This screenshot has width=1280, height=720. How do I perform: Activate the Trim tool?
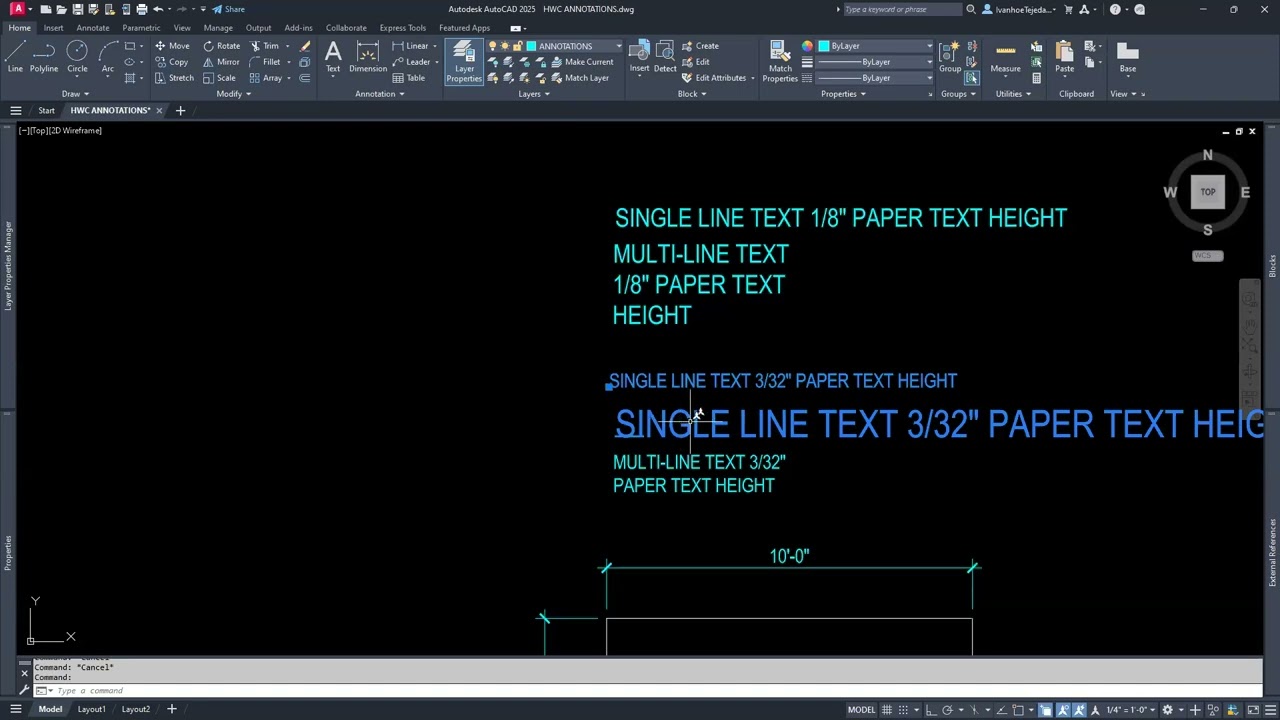264,46
